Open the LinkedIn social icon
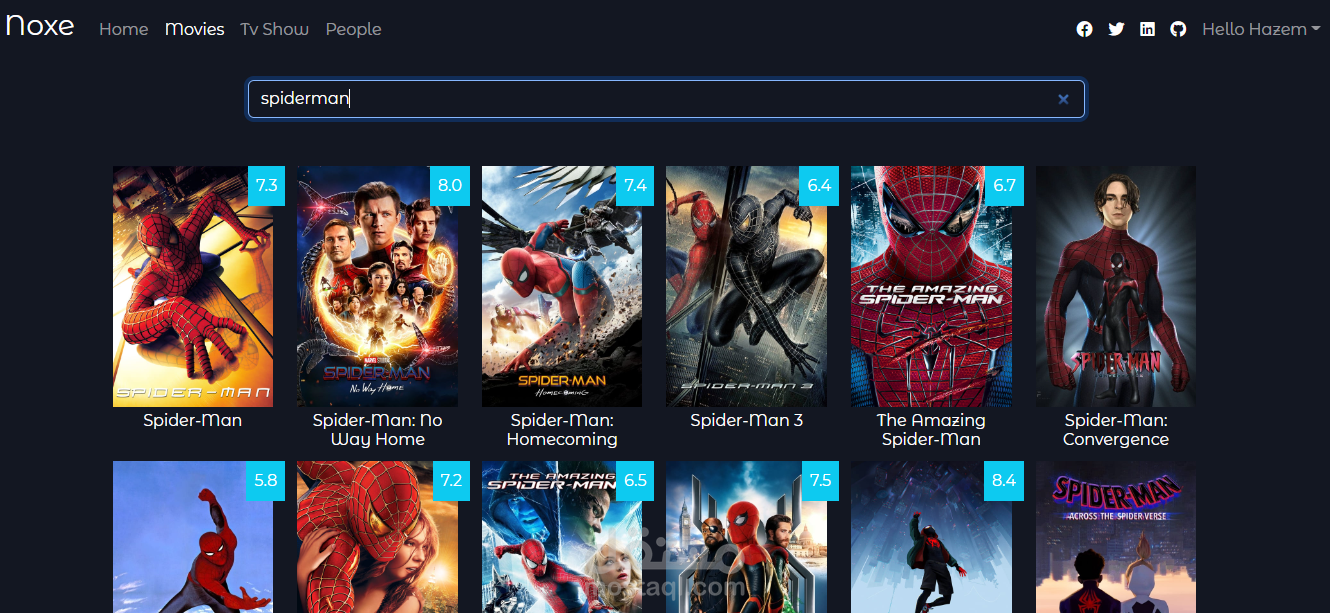1330x613 pixels. point(1147,29)
